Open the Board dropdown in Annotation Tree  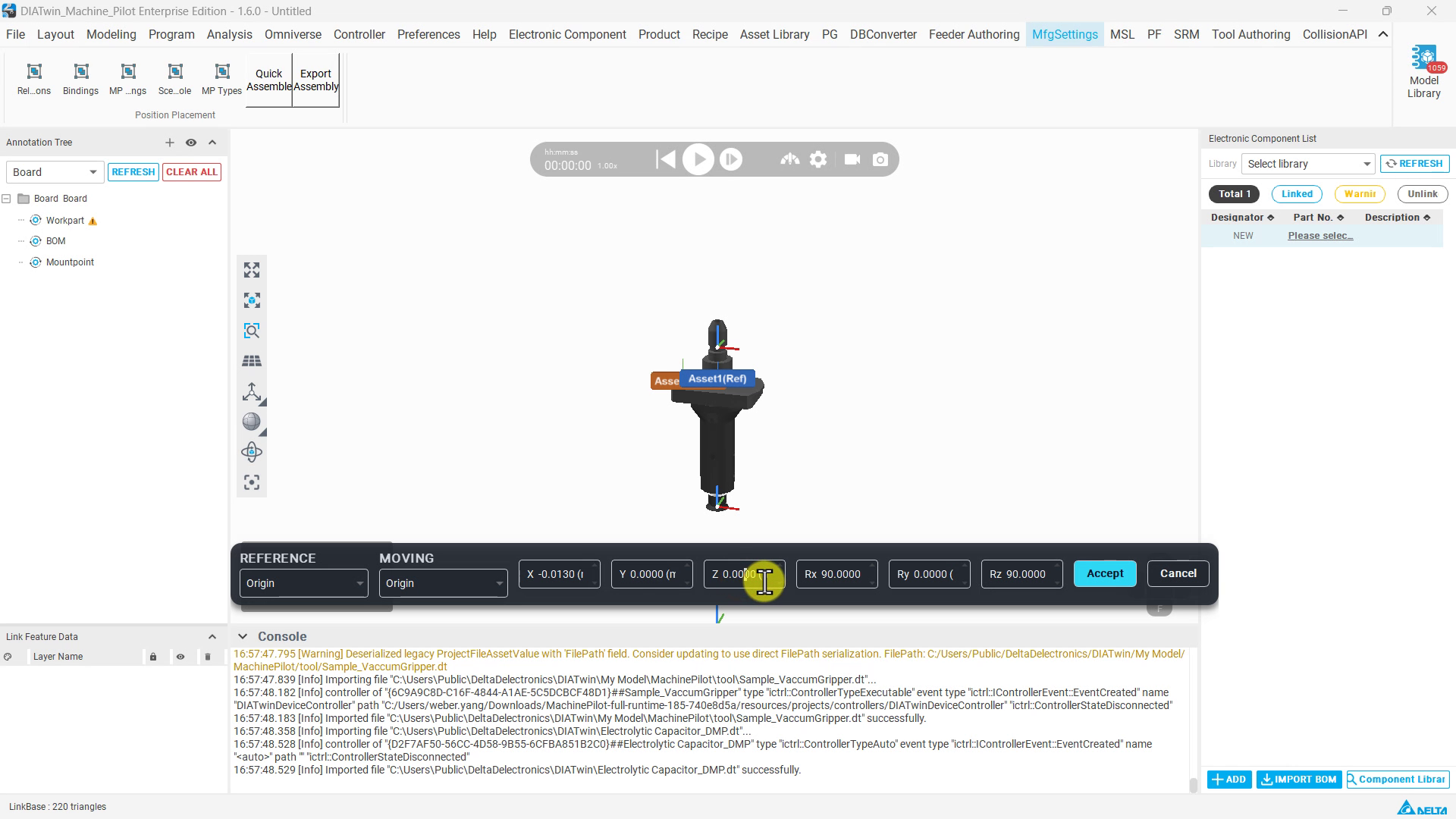click(54, 172)
